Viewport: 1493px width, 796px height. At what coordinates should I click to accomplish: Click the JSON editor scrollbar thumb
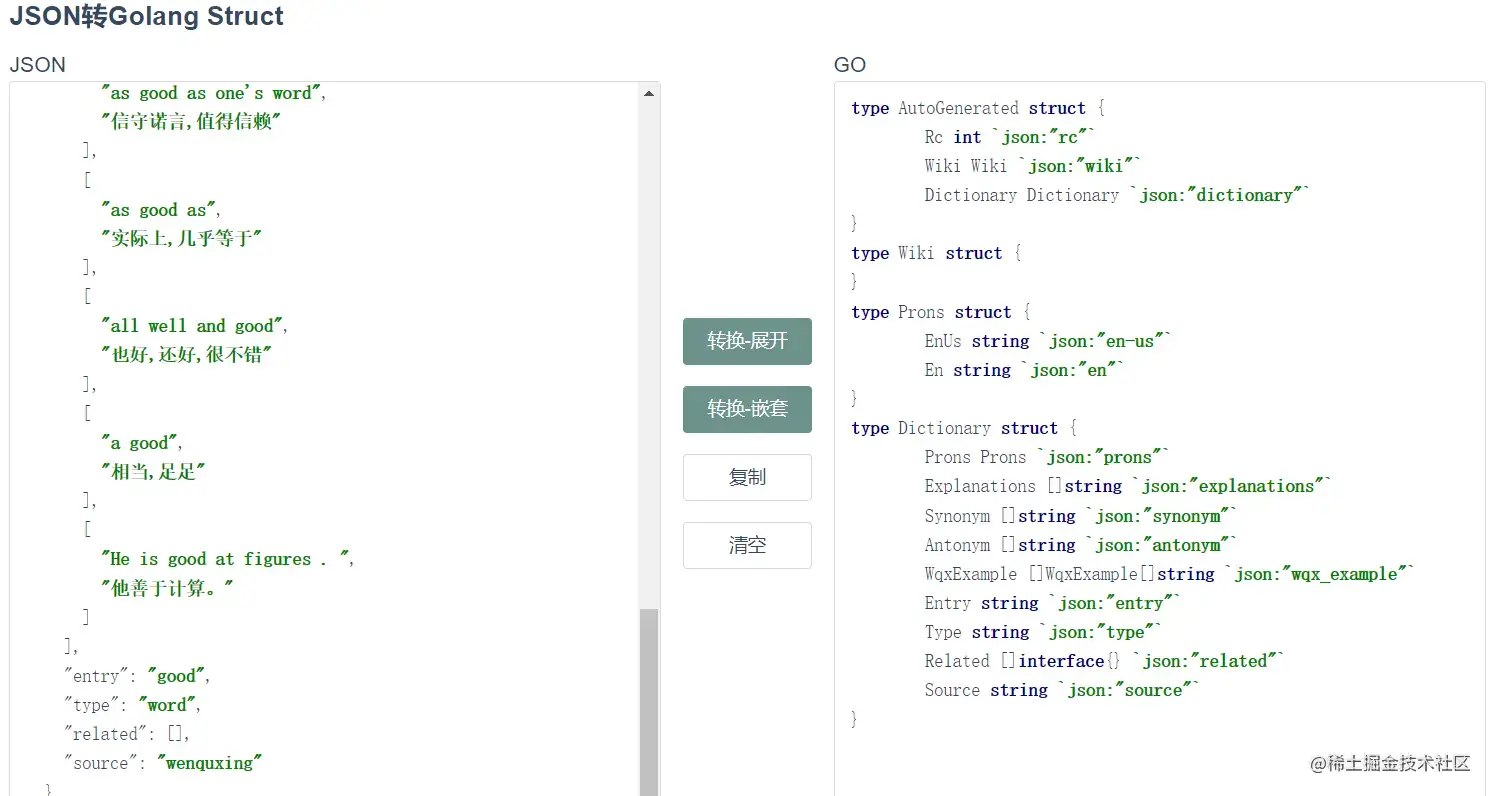(x=649, y=702)
